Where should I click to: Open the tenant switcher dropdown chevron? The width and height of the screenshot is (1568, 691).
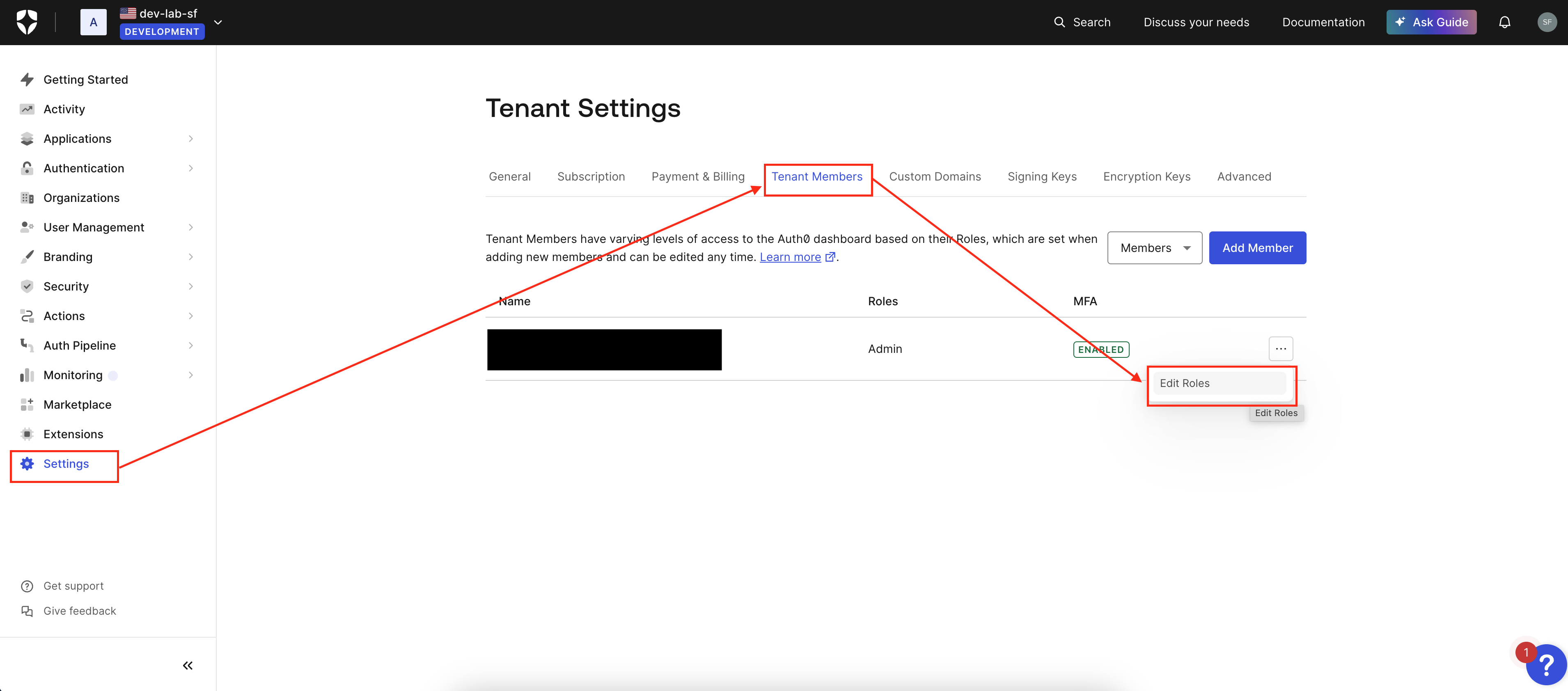click(x=218, y=23)
